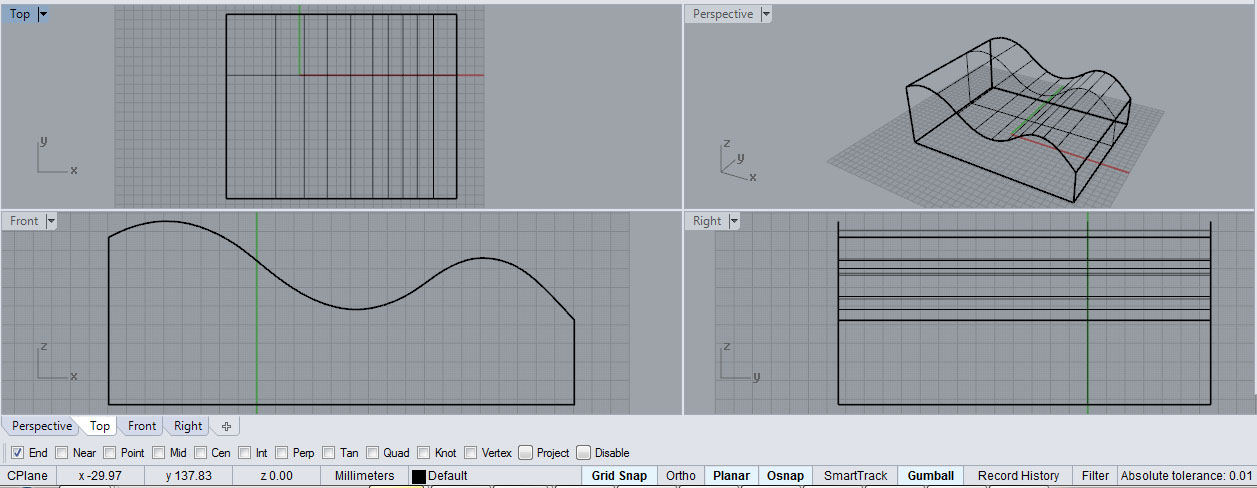
Task: Switch to the Top viewport tab
Action: [100, 426]
